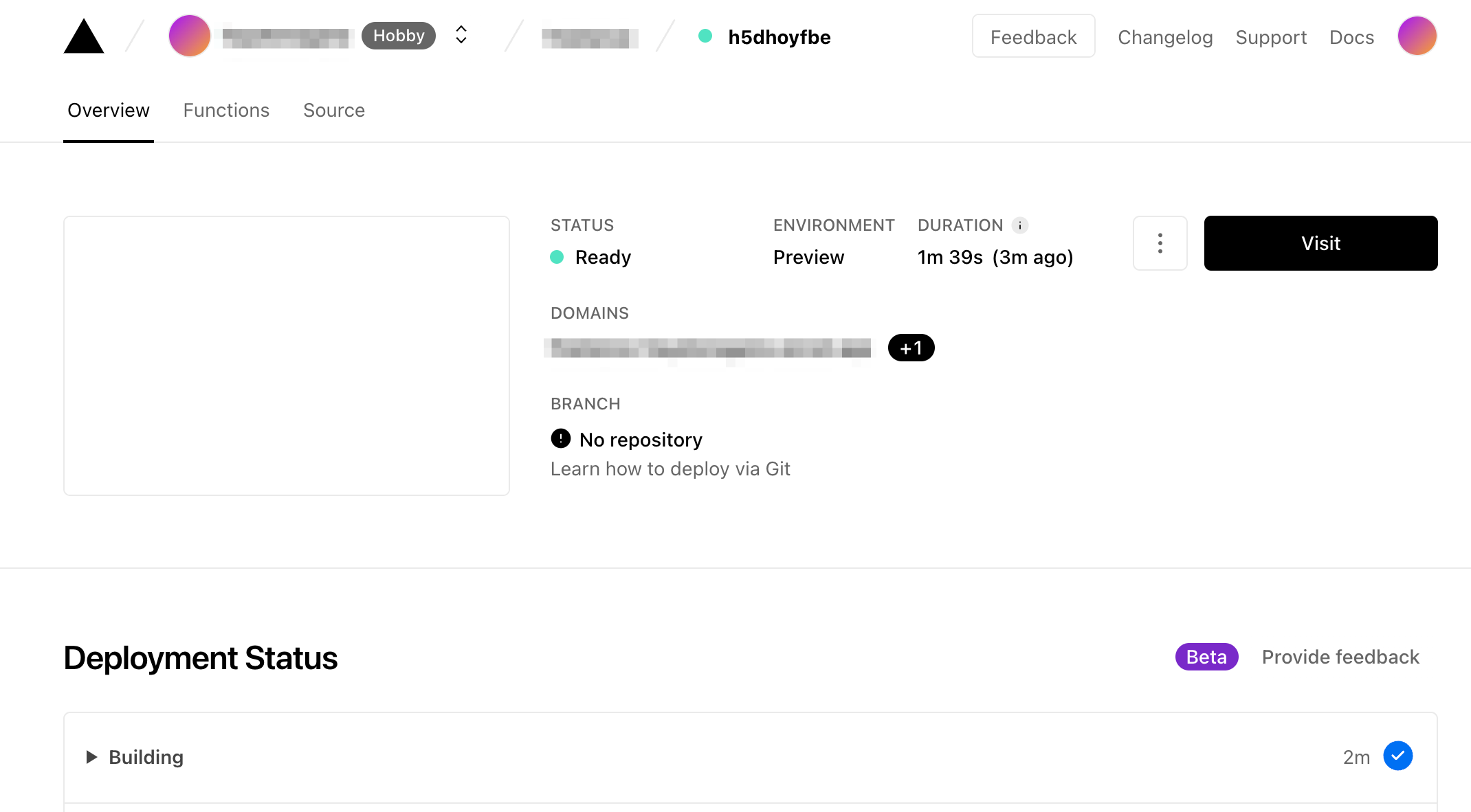Click the green status dot beside h5dhoyfbe

[705, 36]
